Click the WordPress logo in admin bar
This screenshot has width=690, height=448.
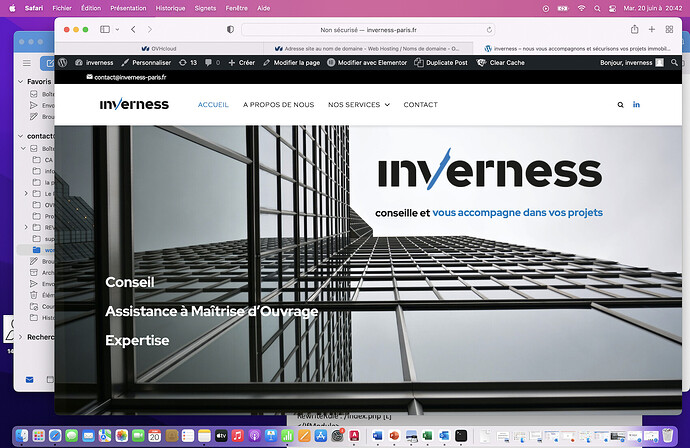point(62,62)
